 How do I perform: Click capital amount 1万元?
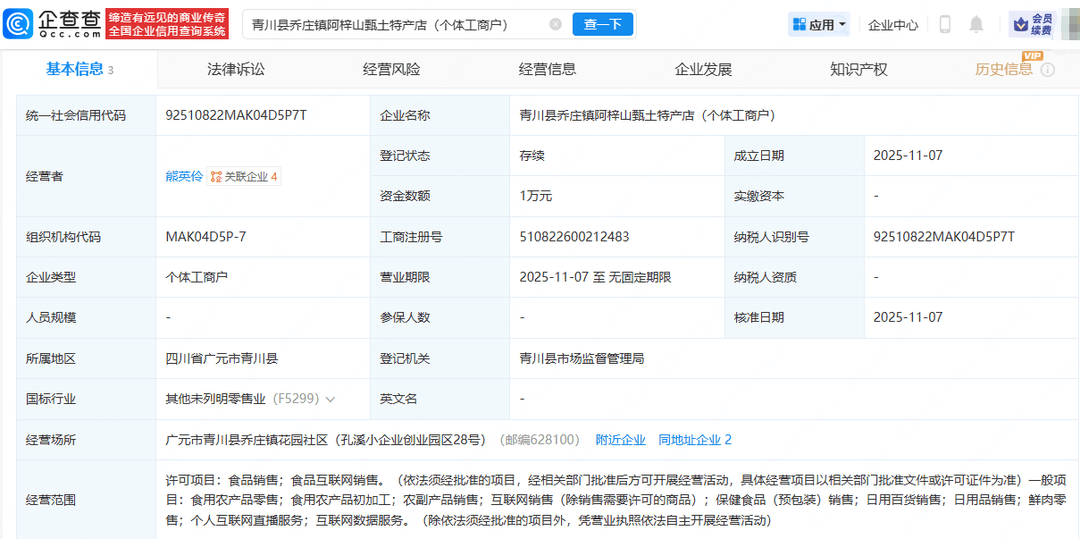pos(536,196)
